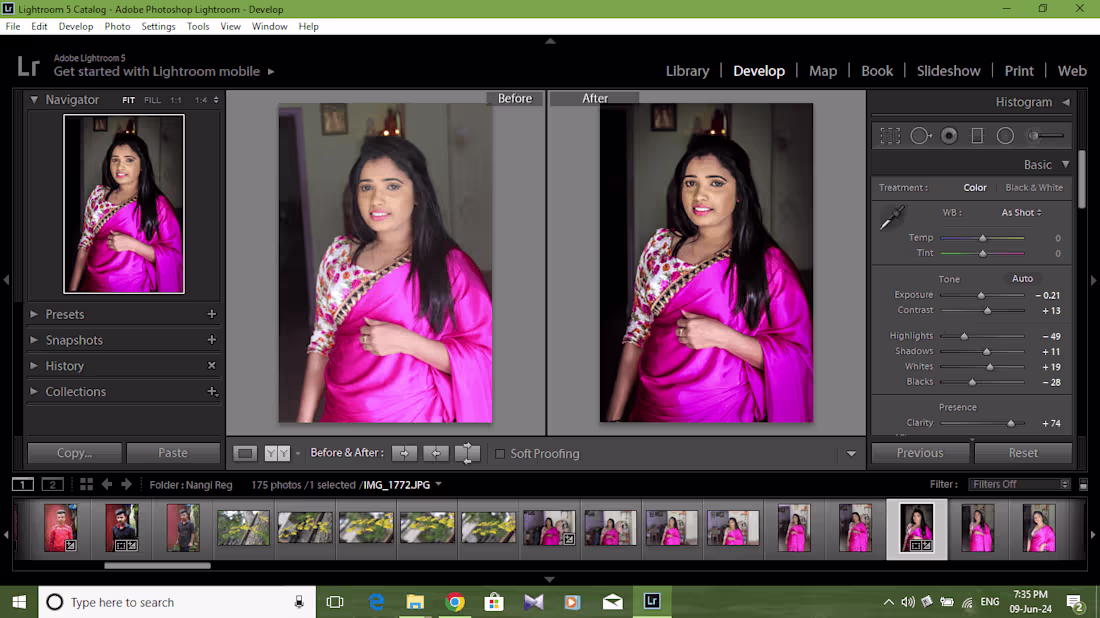Switch Treatment to Black & White
Viewport: 1100px width, 618px height.
(x=1033, y=187)
